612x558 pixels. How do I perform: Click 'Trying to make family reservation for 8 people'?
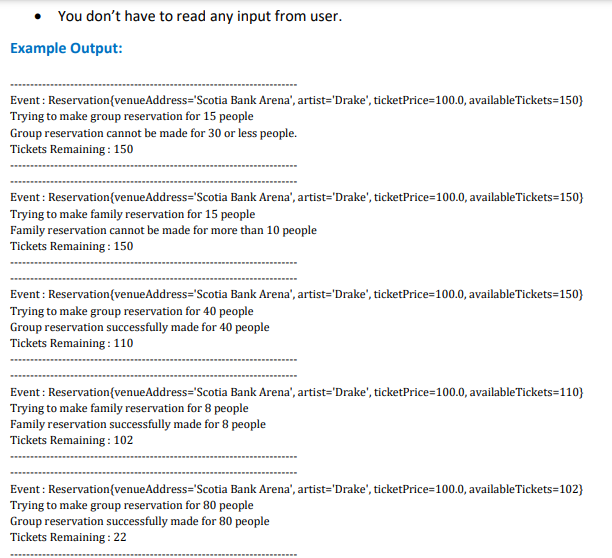129,408
